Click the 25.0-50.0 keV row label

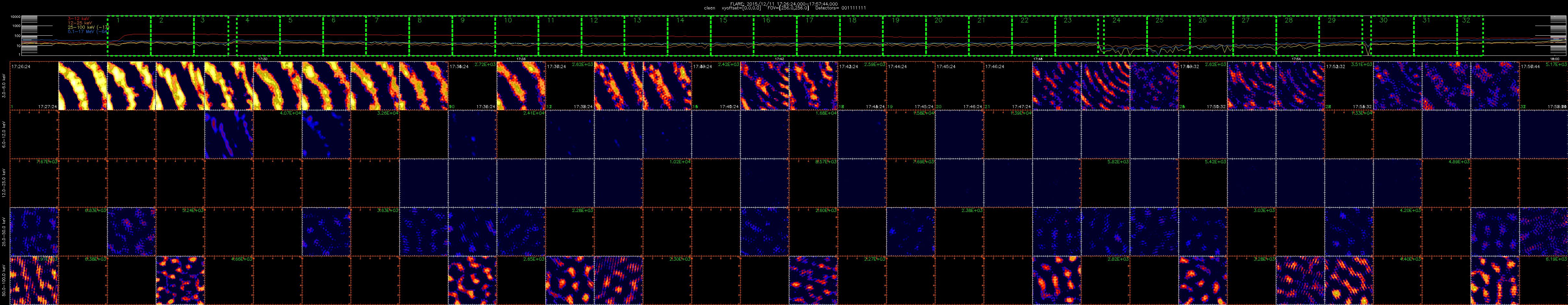point(5,232)
